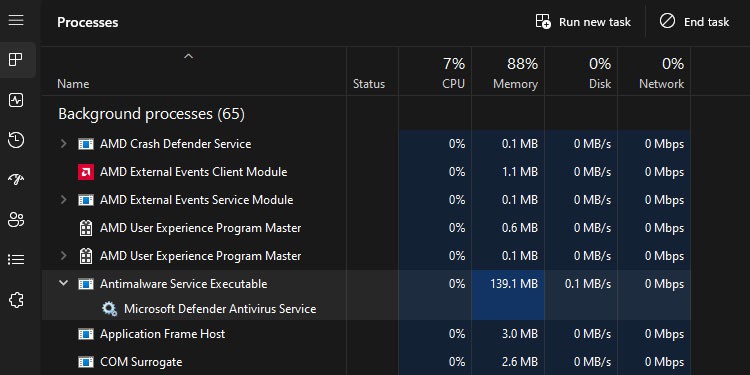The image size is (750, 375).
Task: Select the Processes page icon in sidebar
Action: pyautogui.click(x=16, y=60)
